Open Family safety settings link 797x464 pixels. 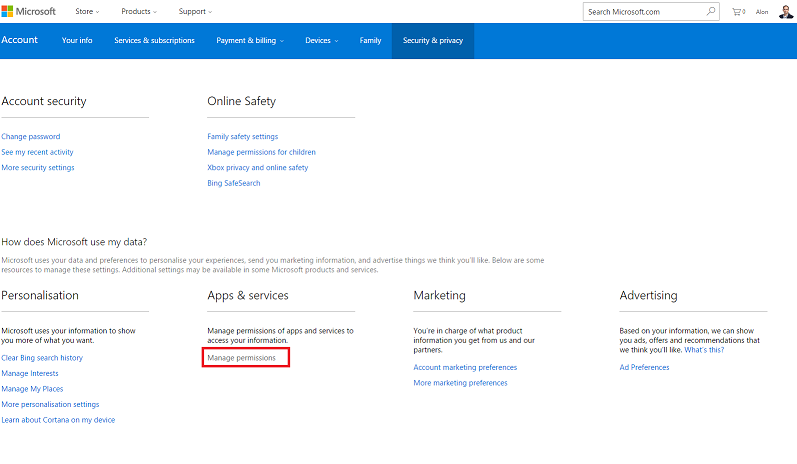[242, 137]
